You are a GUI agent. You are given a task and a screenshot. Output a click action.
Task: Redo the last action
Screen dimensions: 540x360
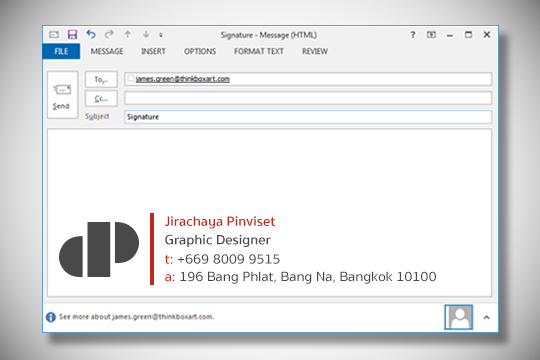pyautogui.click(x=110, y=34)
